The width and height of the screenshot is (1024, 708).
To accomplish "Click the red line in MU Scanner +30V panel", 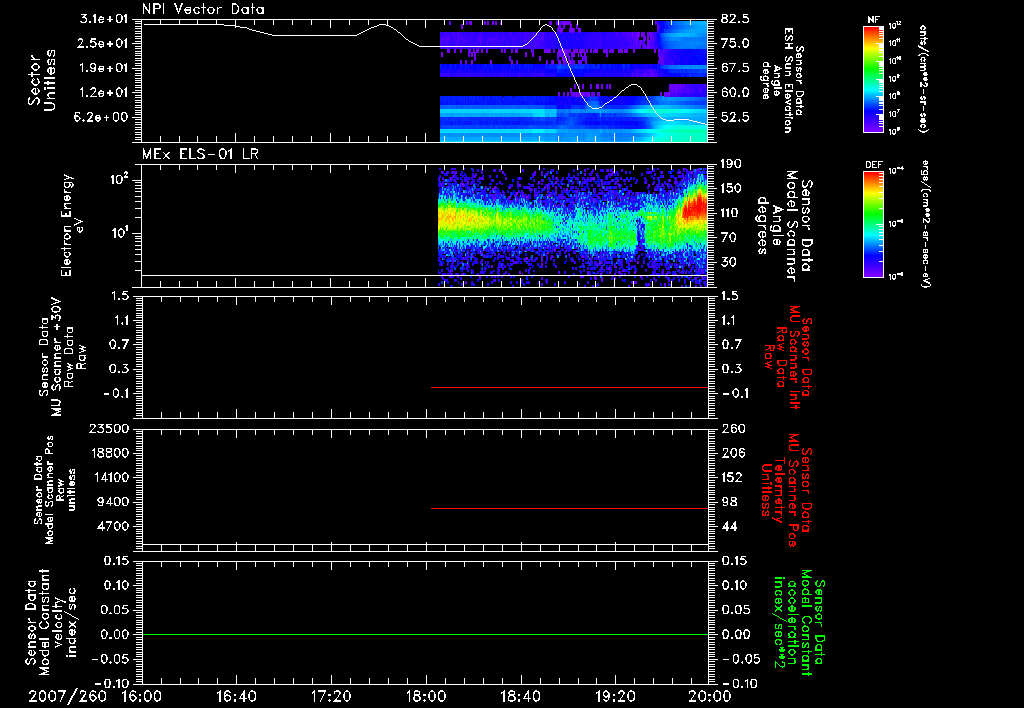I will click(569, 387).
